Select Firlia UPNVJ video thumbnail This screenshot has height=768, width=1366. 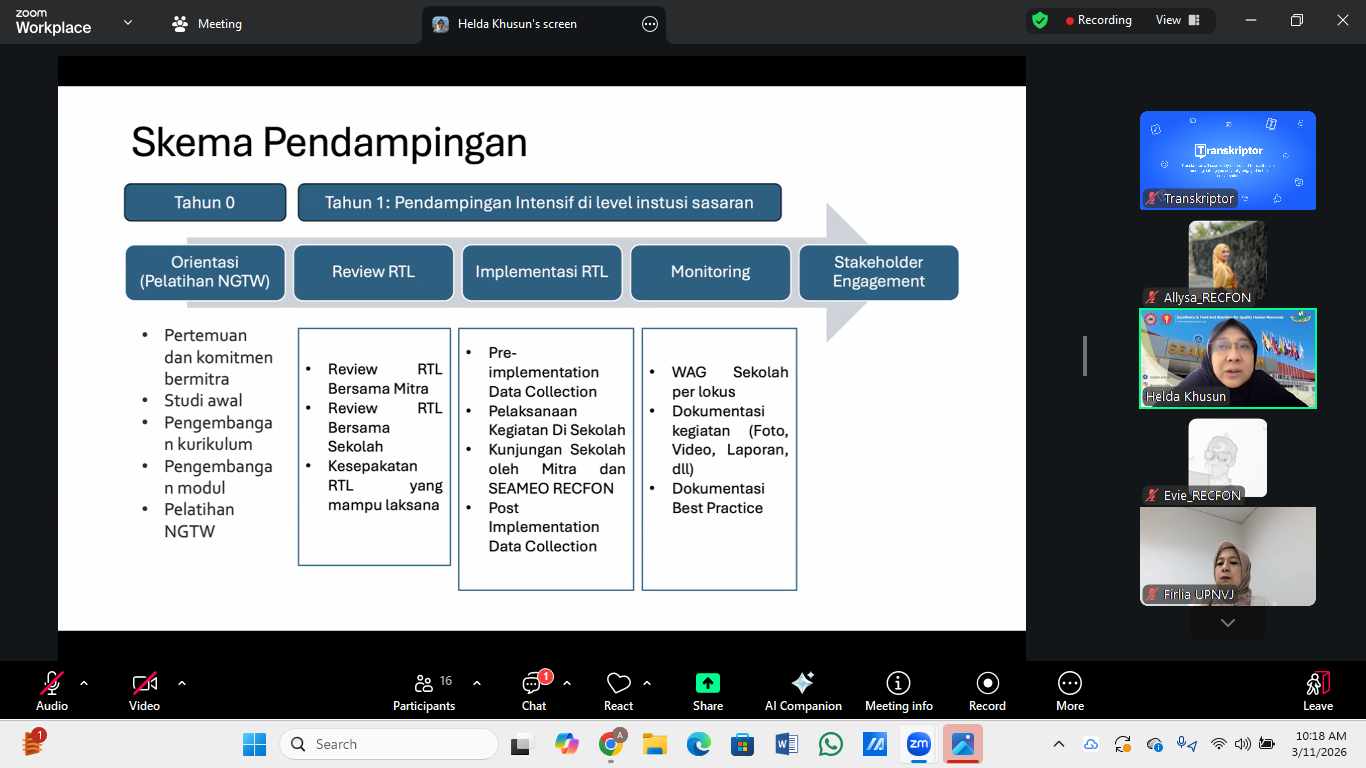(1227, 555)
